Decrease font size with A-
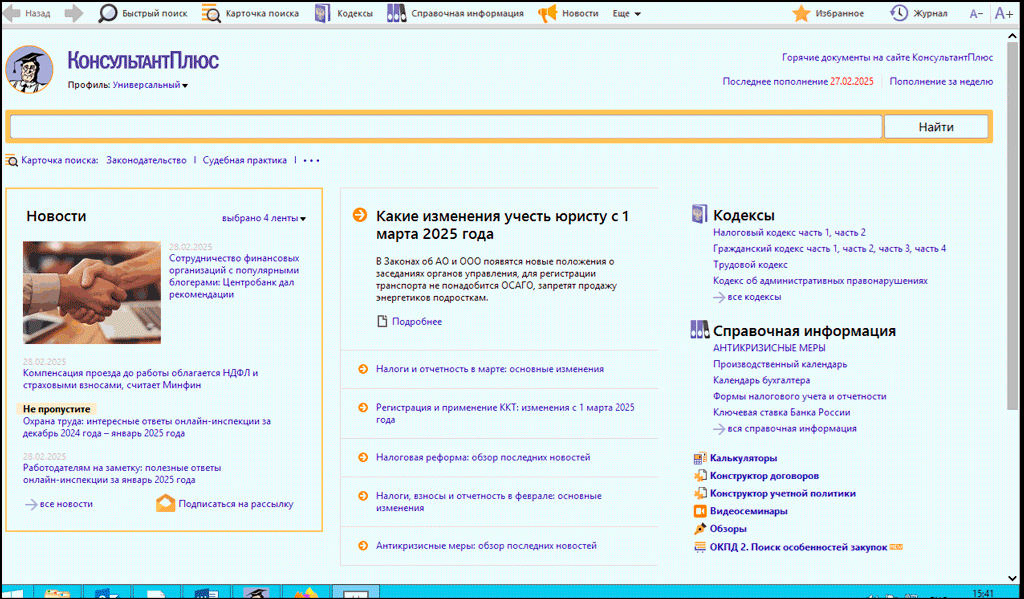 click(x=976, y=14)
